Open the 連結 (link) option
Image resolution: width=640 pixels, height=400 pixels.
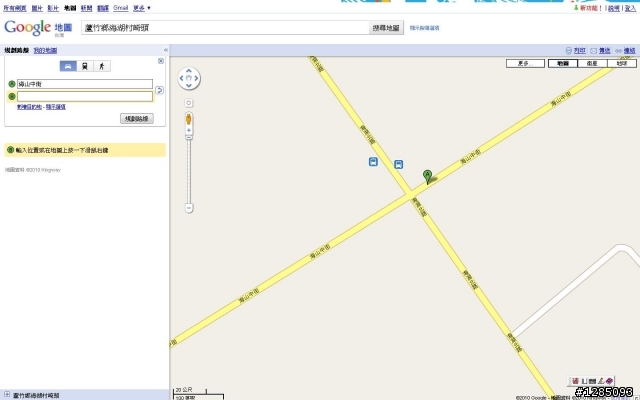pyautogui.click(x=629, y=51)
